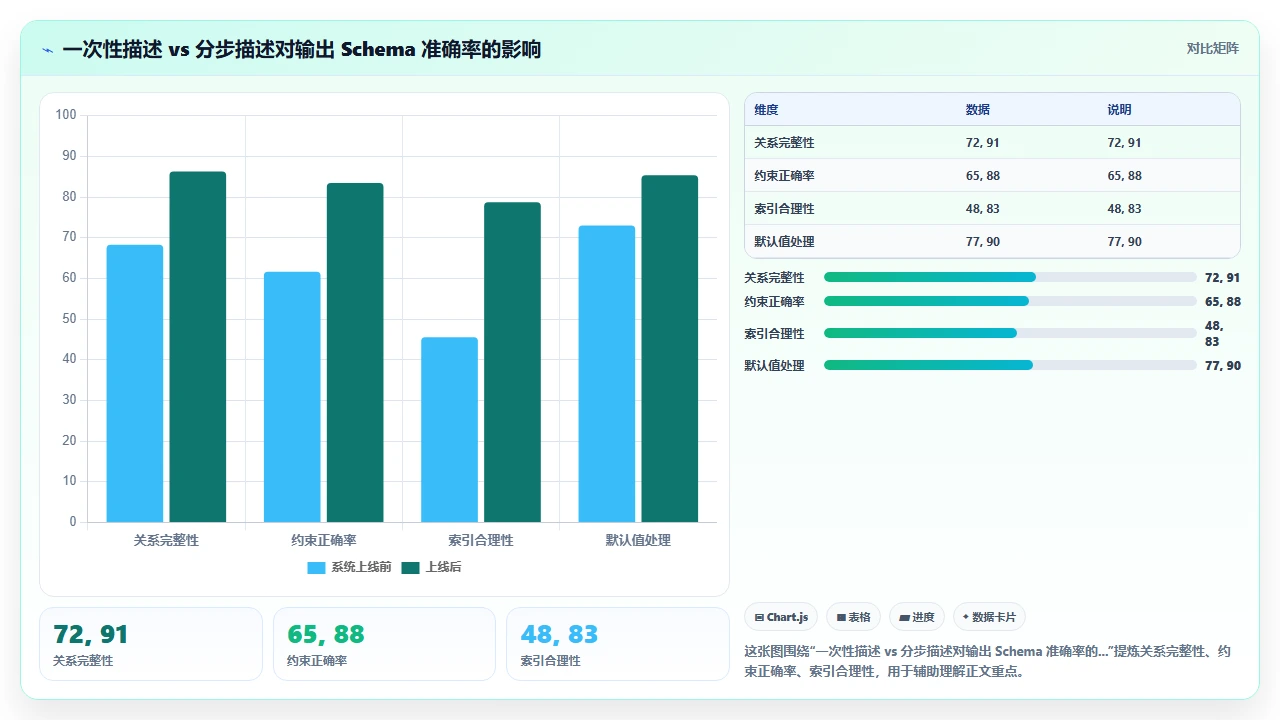Click the 默认值处理 x-axis label under chart
The width and height of the screenshot is (1280, 720).
[638, 540]
